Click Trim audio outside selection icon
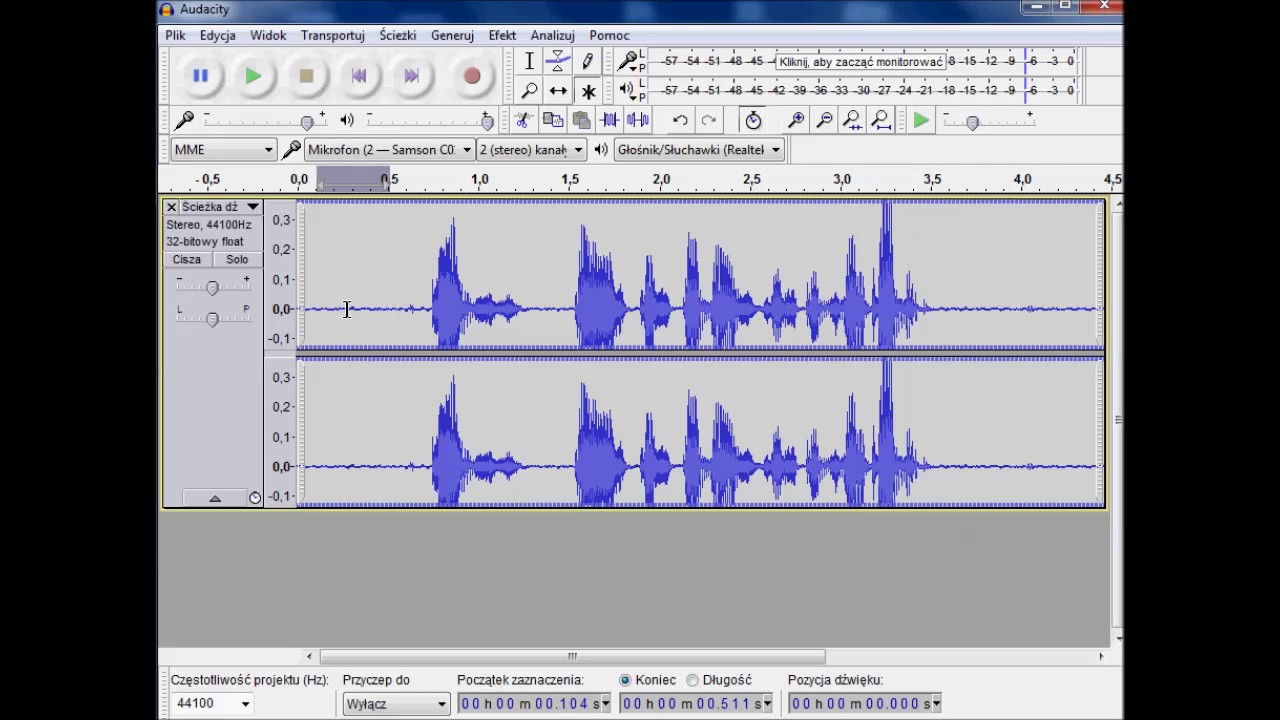The image size is (1280, 720). coord(609,120)
